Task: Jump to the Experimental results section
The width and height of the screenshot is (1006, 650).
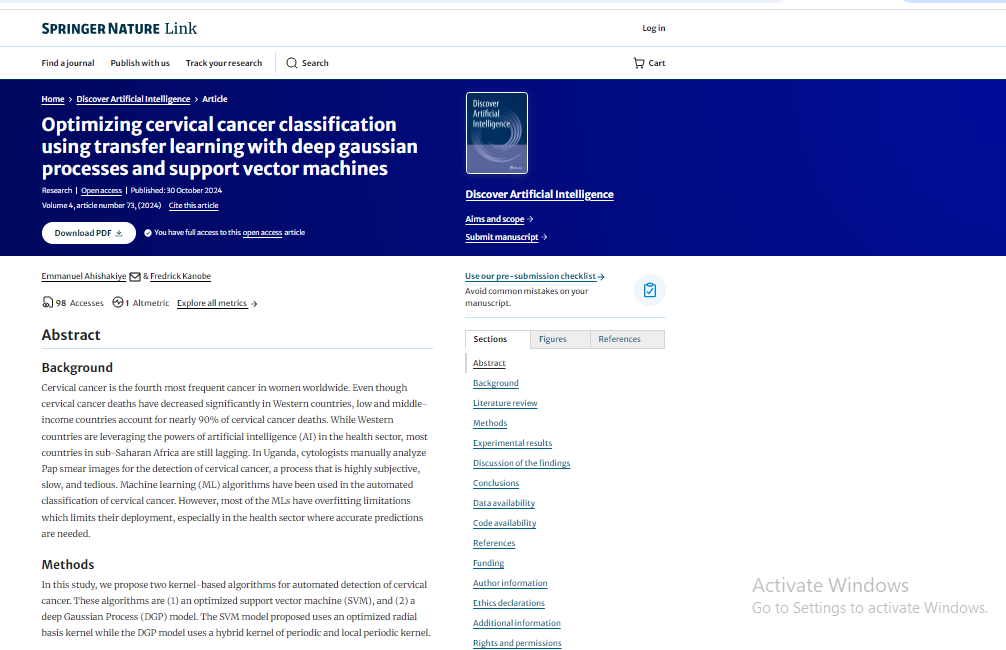Action: click(x=512, y=443)
